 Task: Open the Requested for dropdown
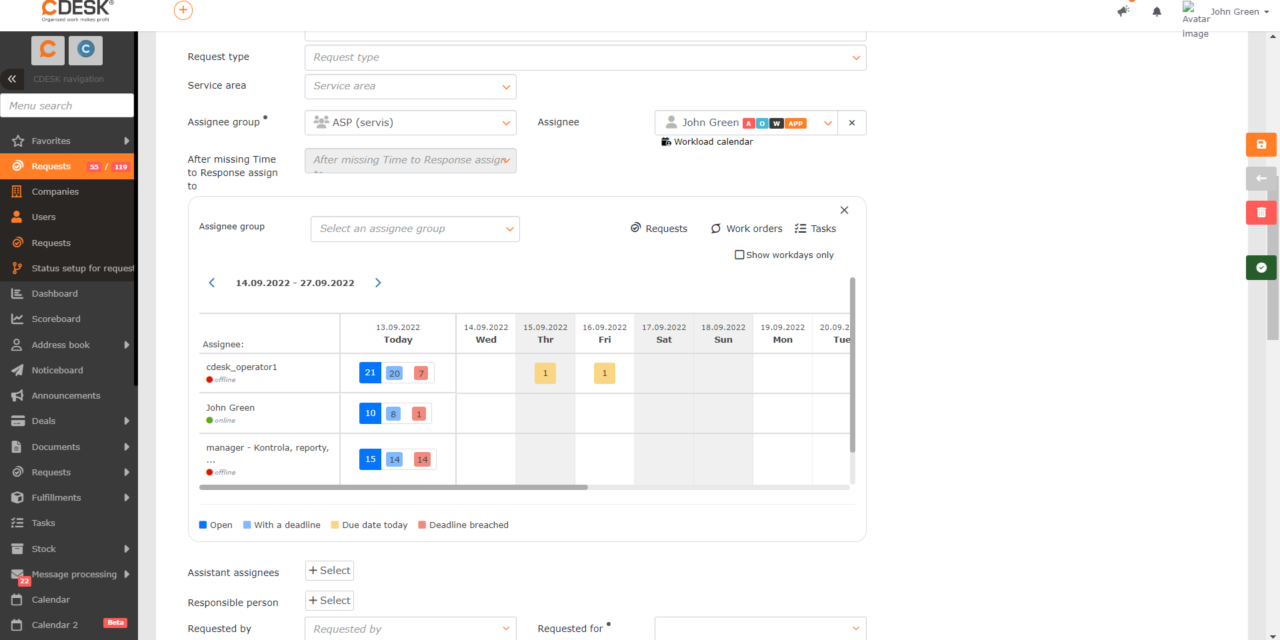click(760, 628)
